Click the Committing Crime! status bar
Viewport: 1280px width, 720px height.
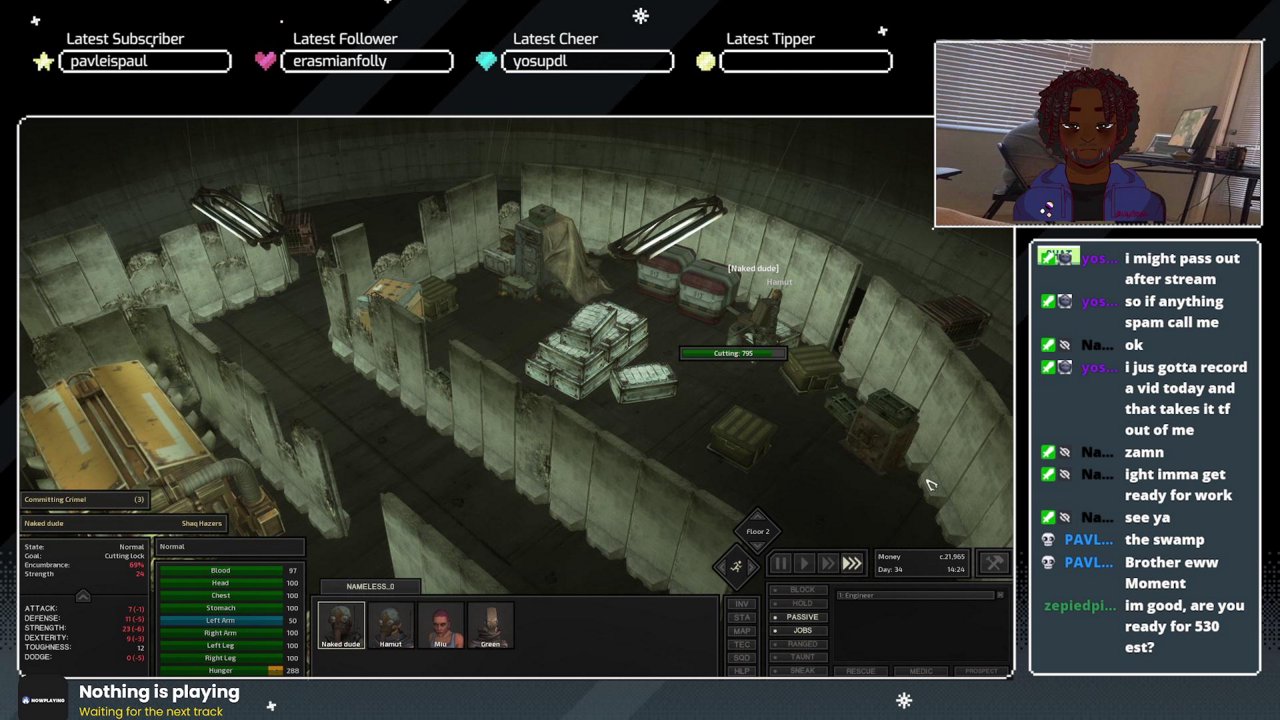85,499
